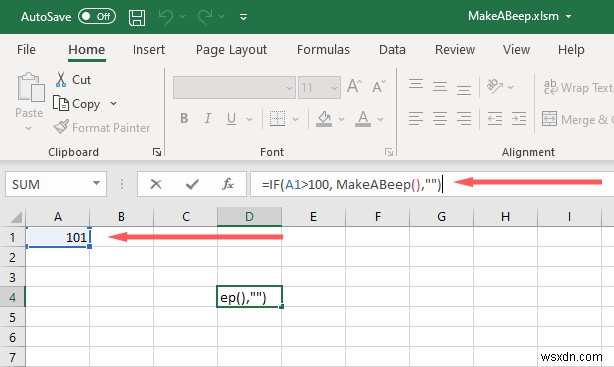Viewport: 614px width, 367px height.
Task: Open the Undo history dropdown
Action: point(182,16)
